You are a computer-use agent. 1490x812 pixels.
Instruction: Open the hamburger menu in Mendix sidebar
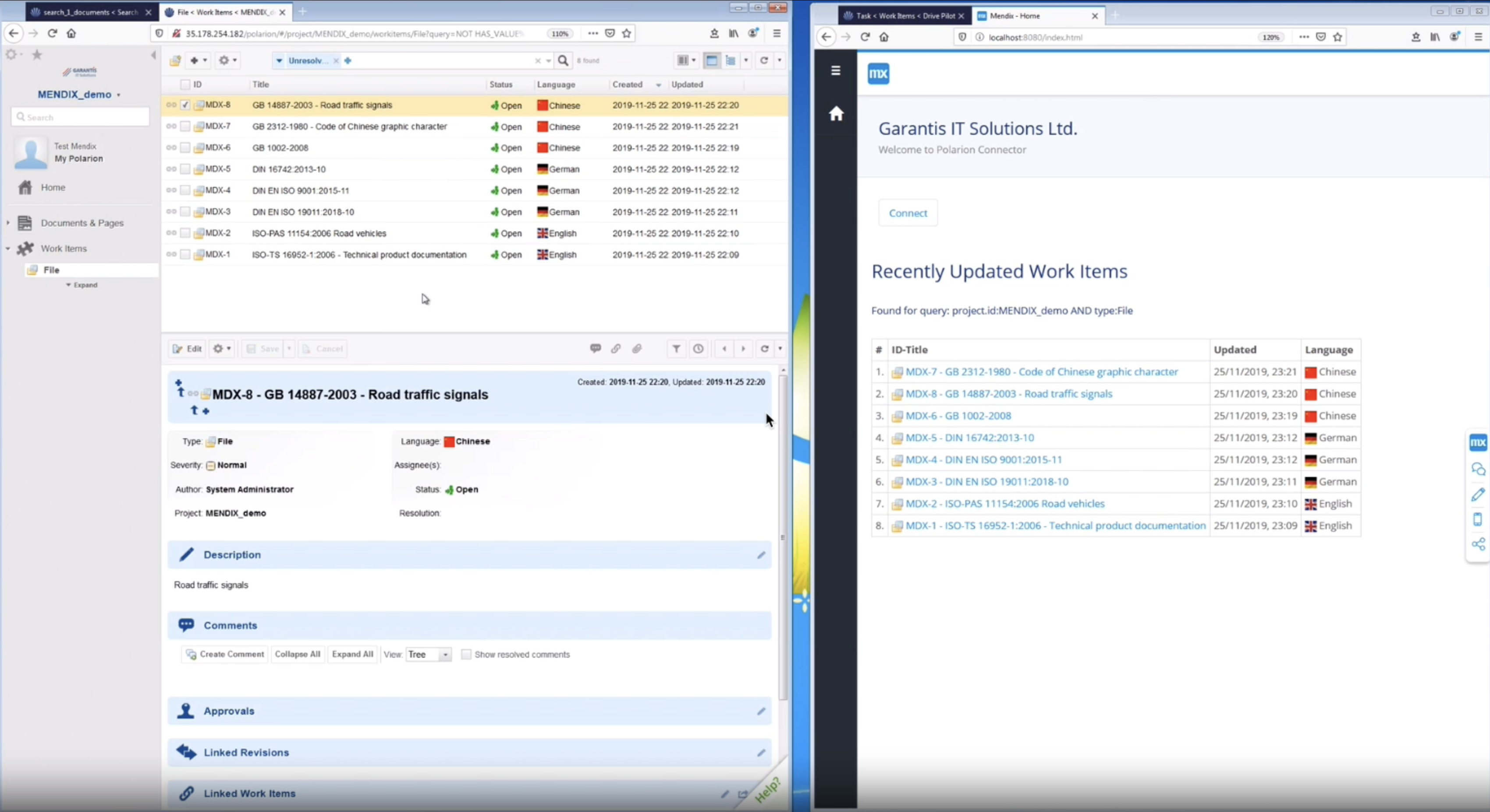click(835, 71)
